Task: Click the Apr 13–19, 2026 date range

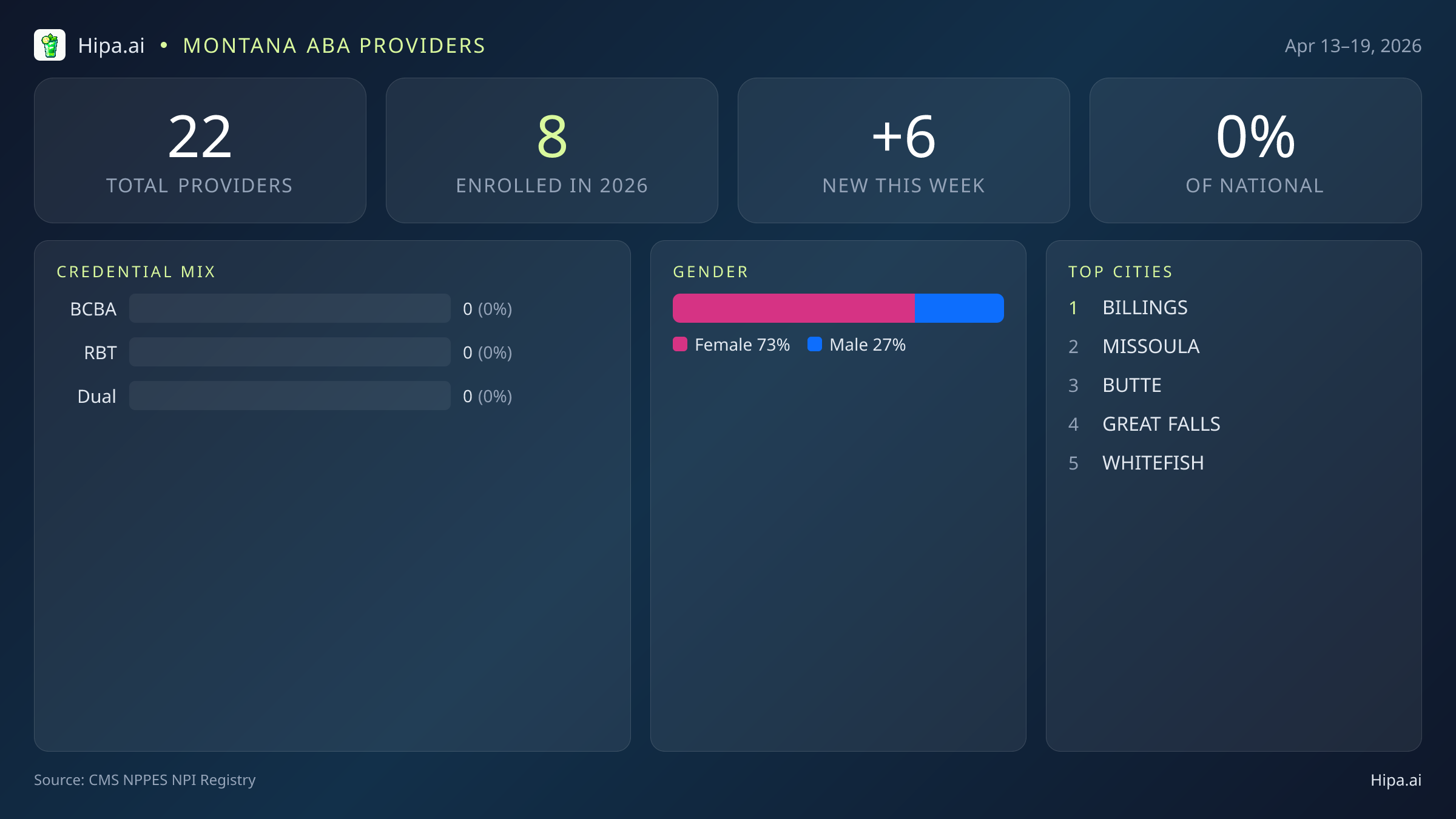Action: pos(1353,45)
